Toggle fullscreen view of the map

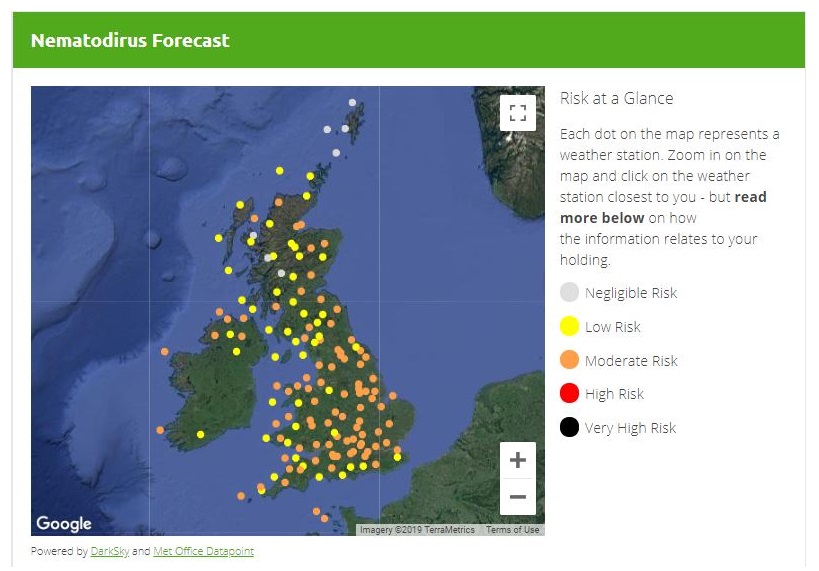coord(518,113)
